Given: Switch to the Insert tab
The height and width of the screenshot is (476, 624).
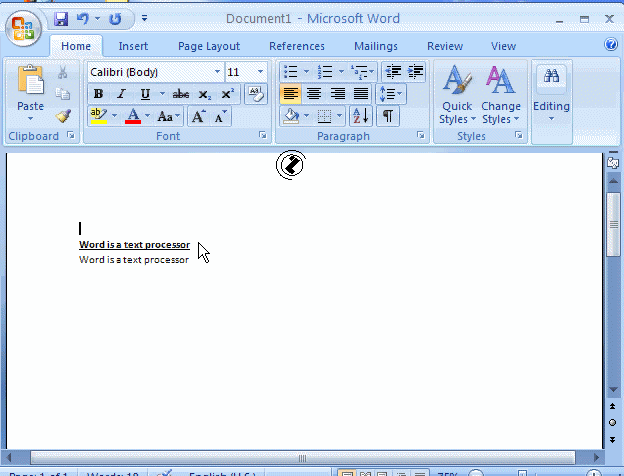Looking at the screenshot, I should (x=133, y=46).
